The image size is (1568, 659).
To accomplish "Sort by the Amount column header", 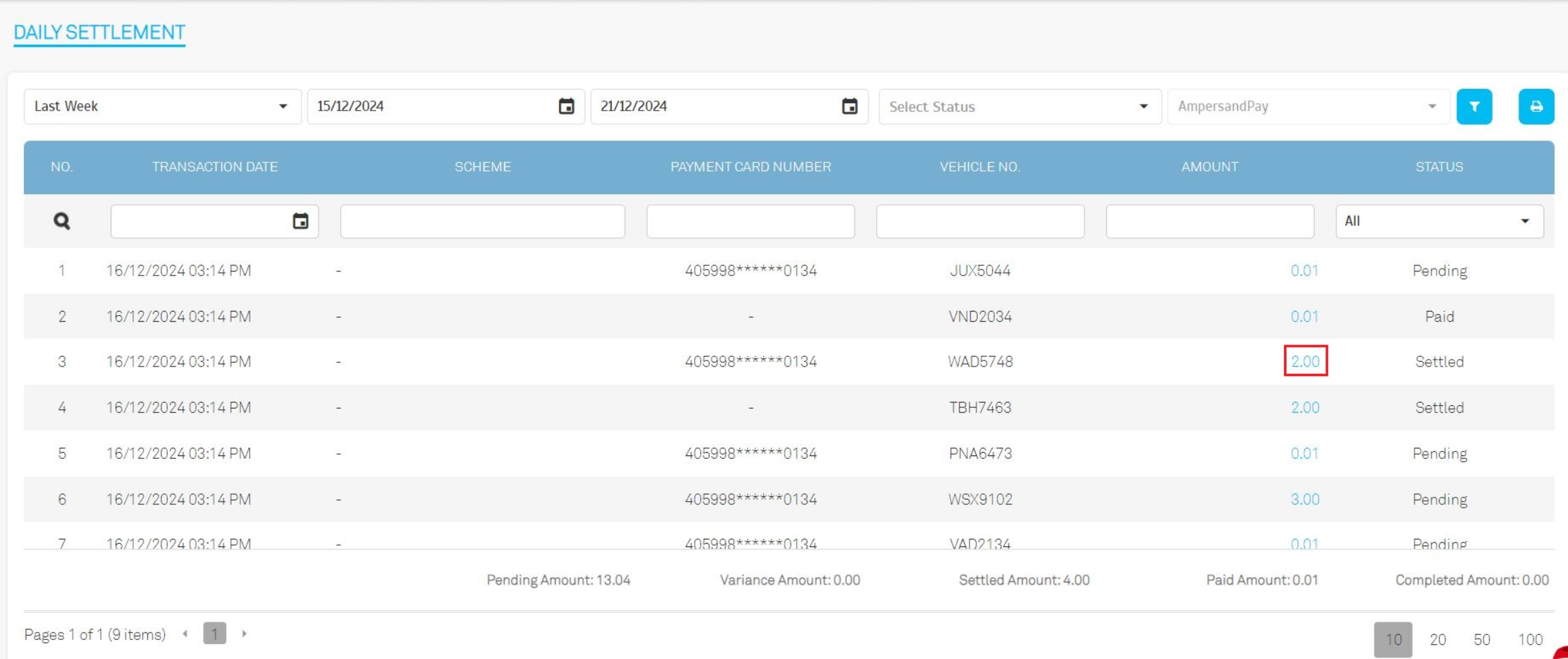I will click(x=1209, y=167).
